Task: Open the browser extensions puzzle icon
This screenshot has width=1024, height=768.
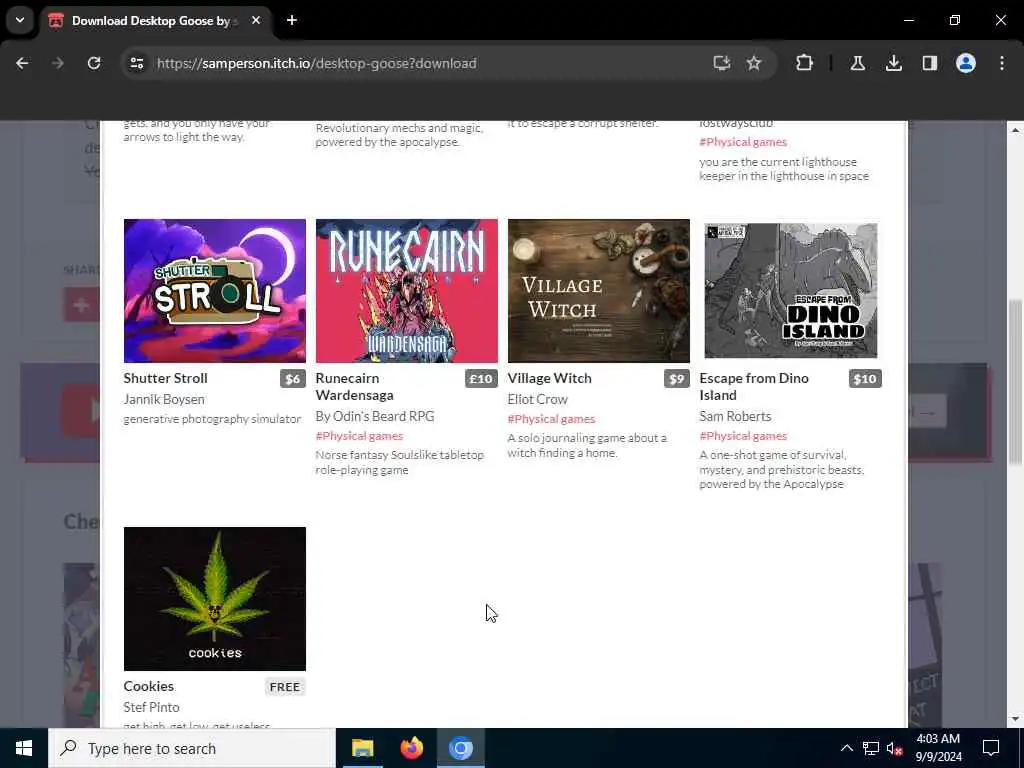Action: (805, 63)
